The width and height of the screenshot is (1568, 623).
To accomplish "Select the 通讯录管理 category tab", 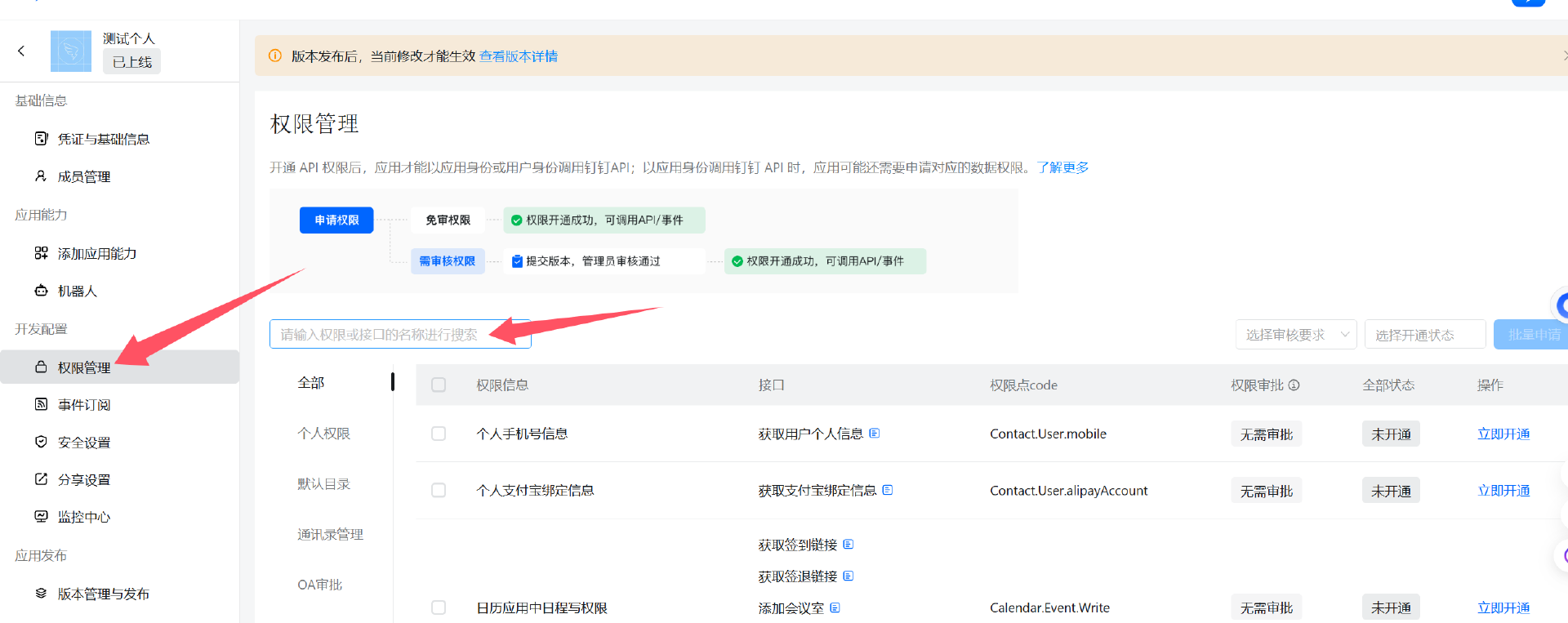I will [x=331, y=535].
